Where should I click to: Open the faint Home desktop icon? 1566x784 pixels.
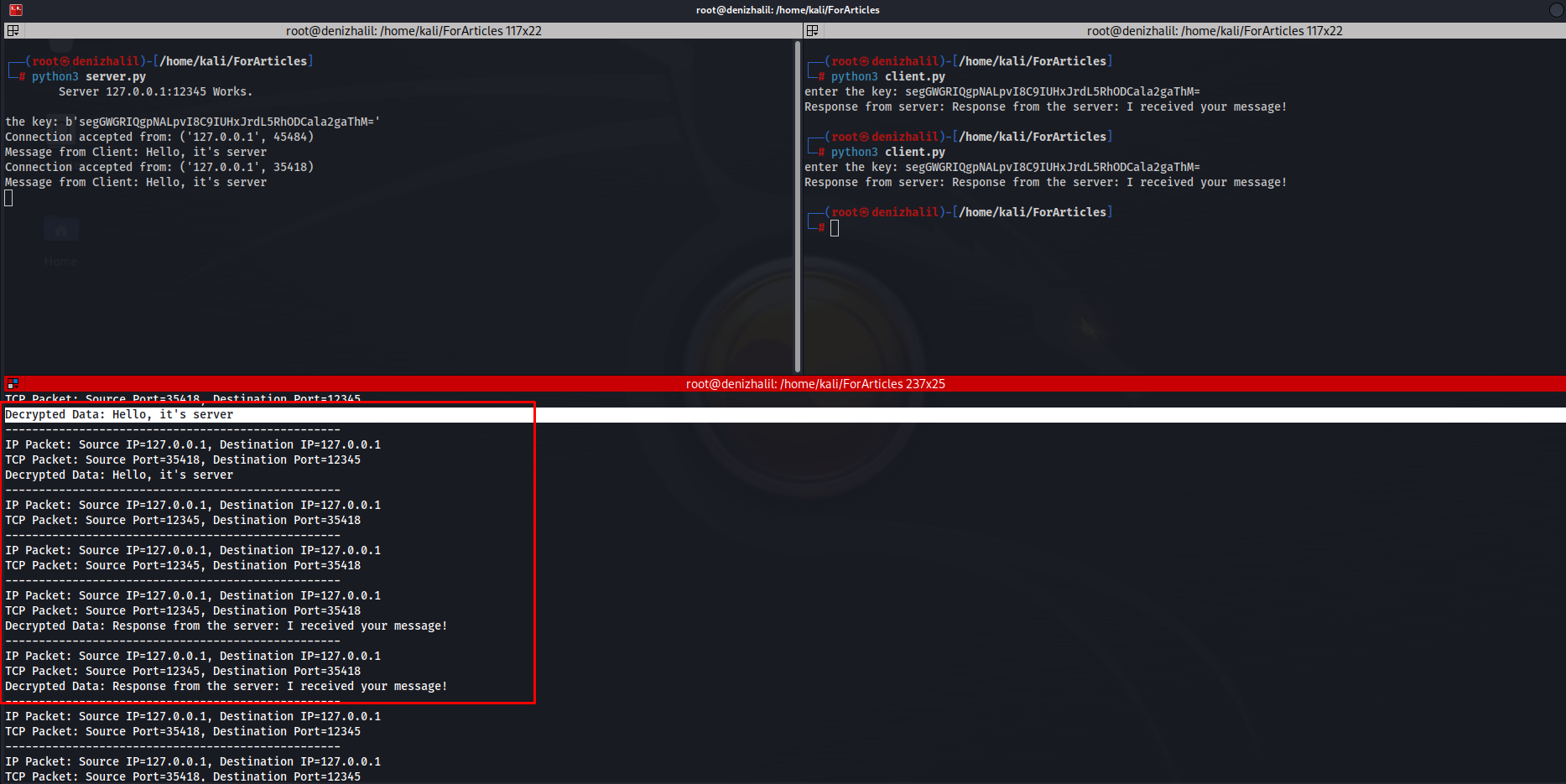pyautogui.click(x=60, y=239)
